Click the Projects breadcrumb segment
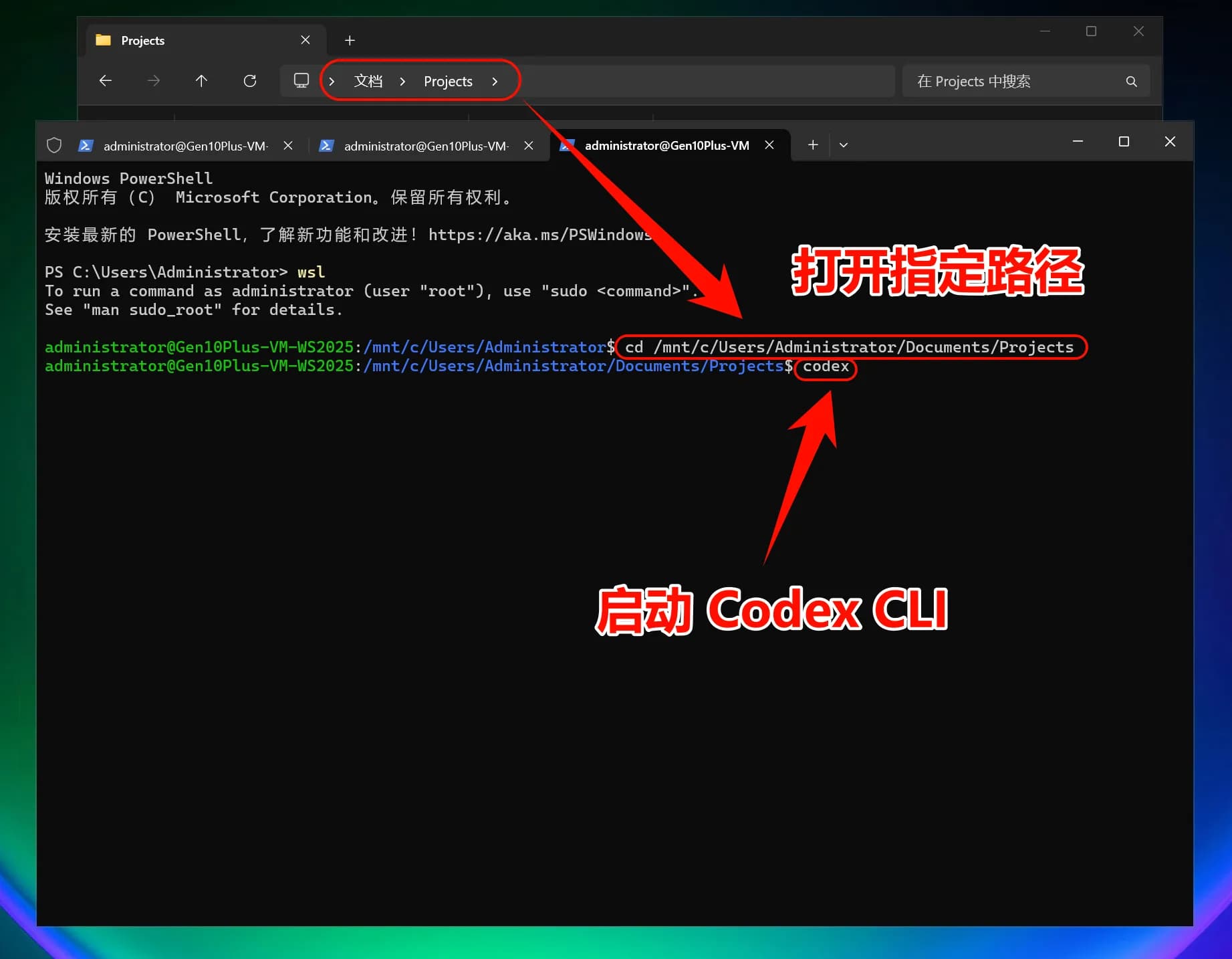This screenshot has height=959, width=1232. tap(448, 82)
